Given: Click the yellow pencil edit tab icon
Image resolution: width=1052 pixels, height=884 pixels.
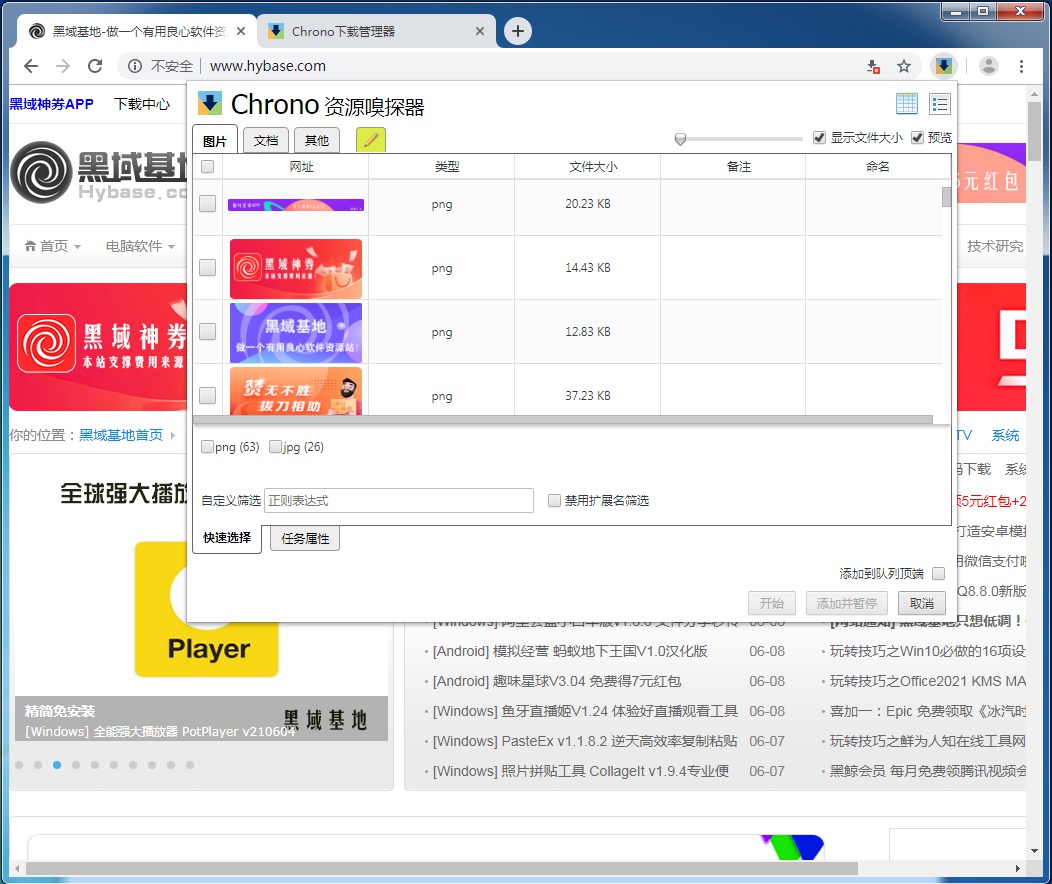Looking at the screenshot, I should (x=370, y=140).
